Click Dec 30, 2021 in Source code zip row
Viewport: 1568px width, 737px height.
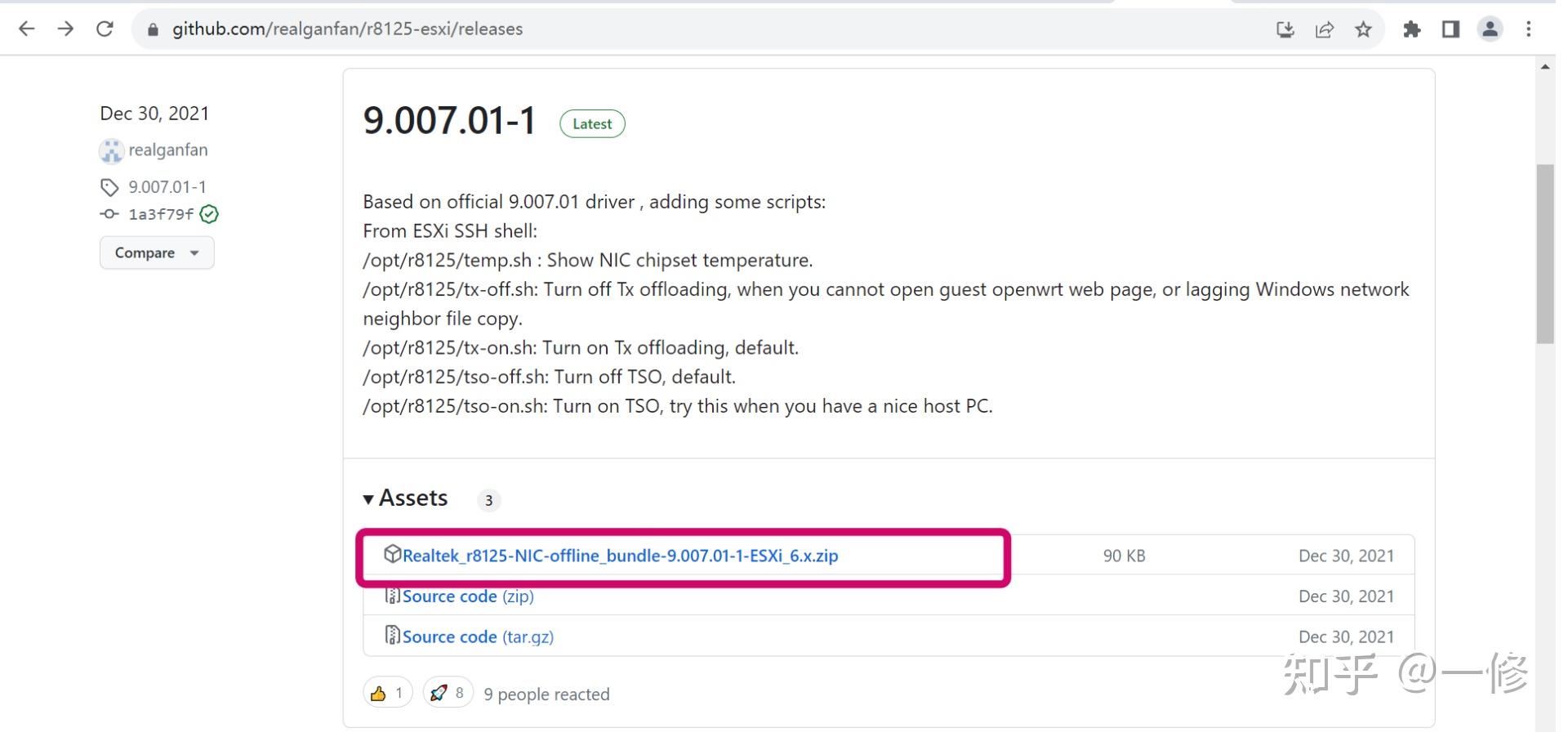click(1346, 596)
